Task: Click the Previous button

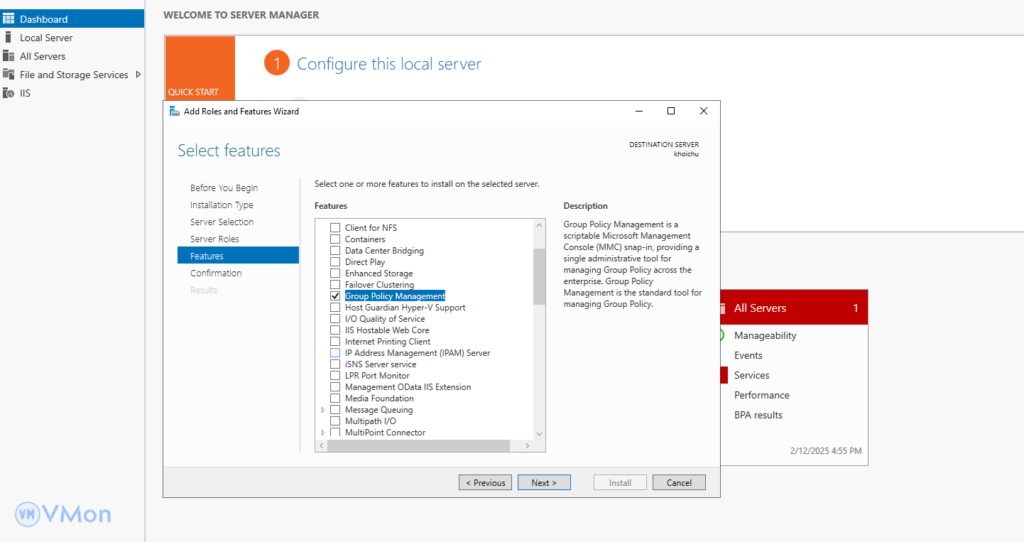Action: coord(485,483)
